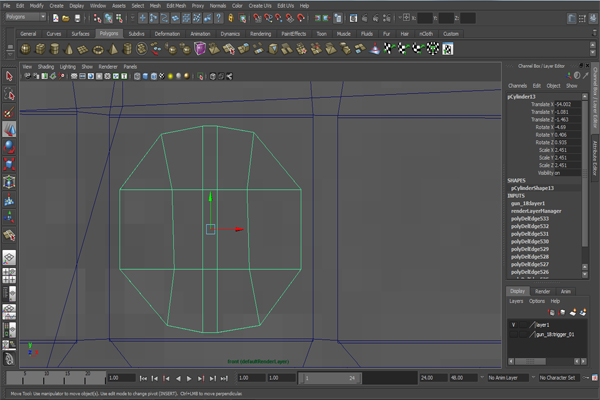Screen dimensions: 600x400
Task: Open the viewport Lighting menu
Action: [67, 67]
